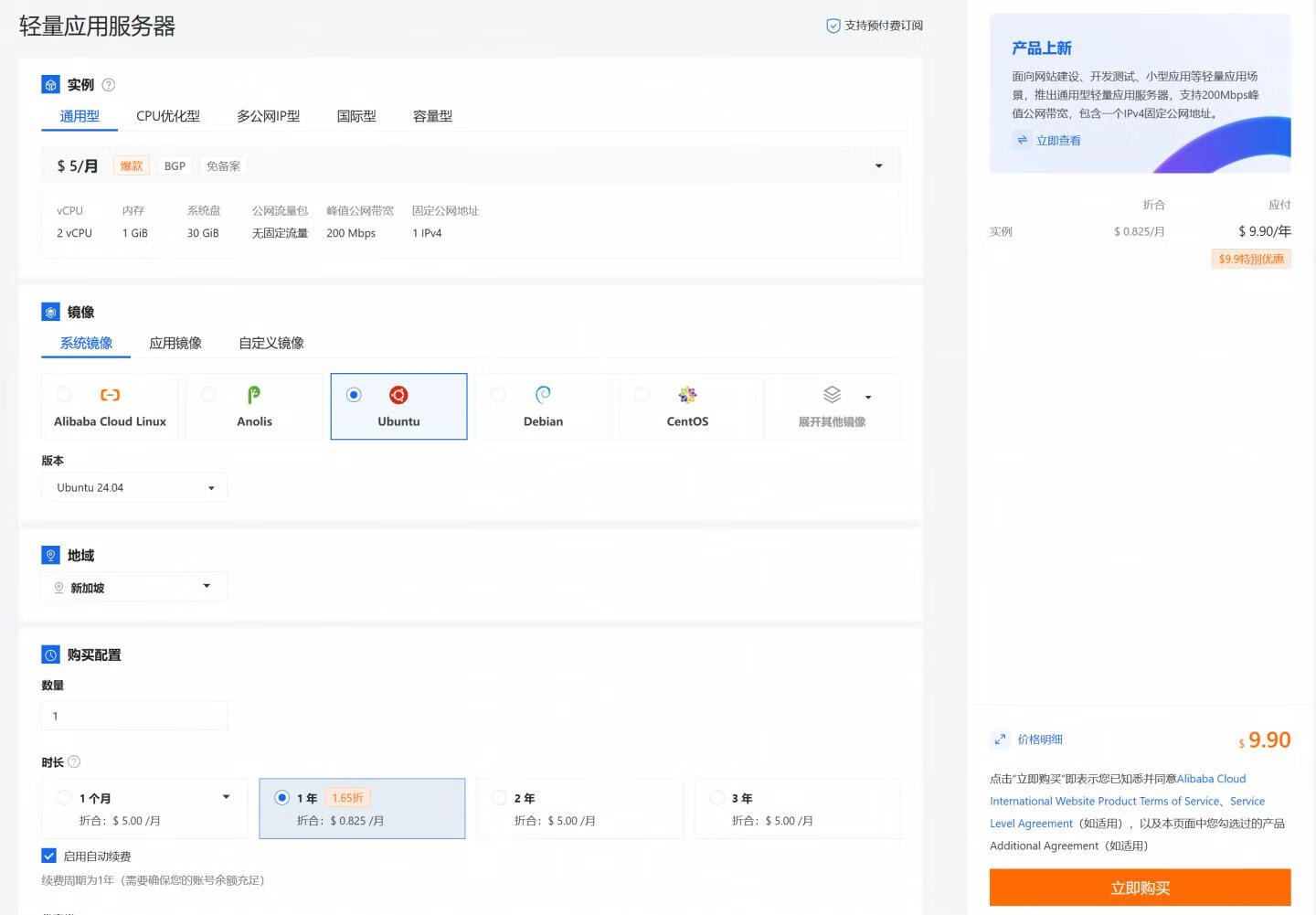Click the Alibaba Cloud Linux logo icon
The image size is (1316, 915).
(x=110, y=395)
